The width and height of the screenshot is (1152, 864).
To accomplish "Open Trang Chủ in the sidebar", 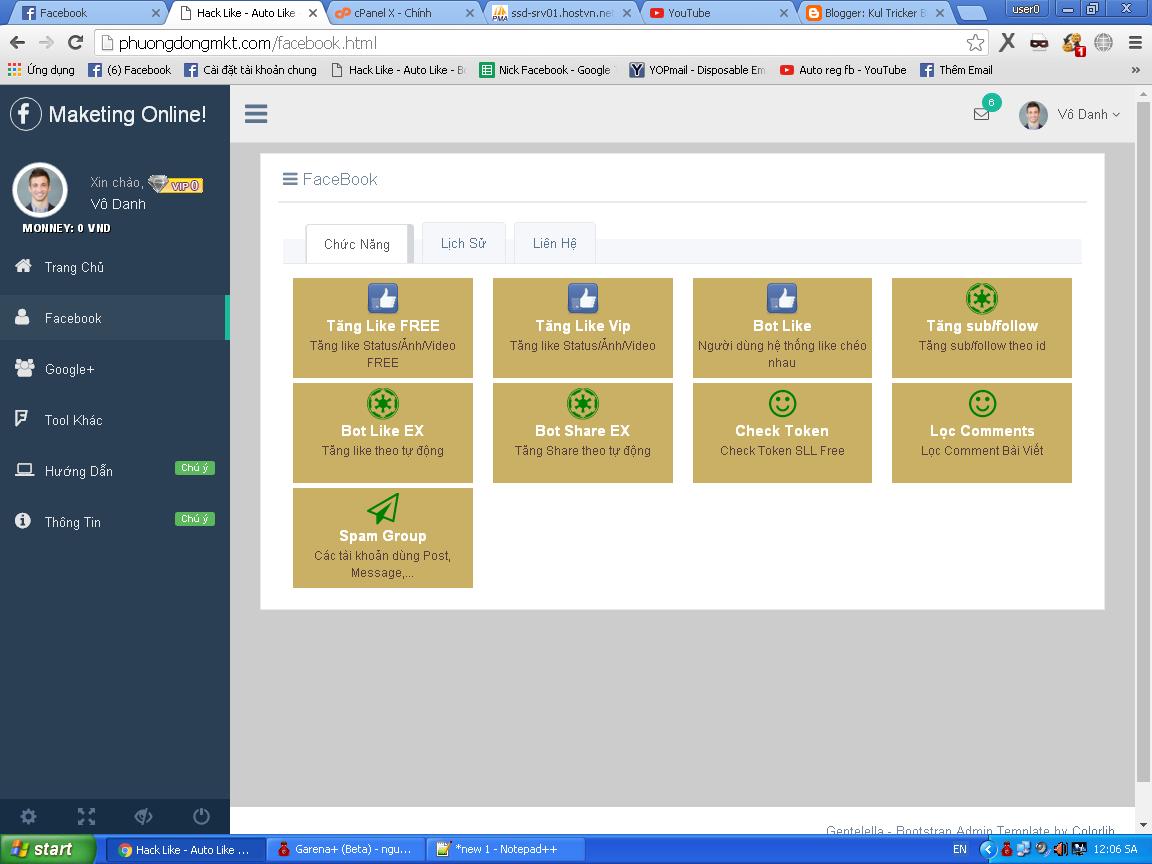I will 115,267.
